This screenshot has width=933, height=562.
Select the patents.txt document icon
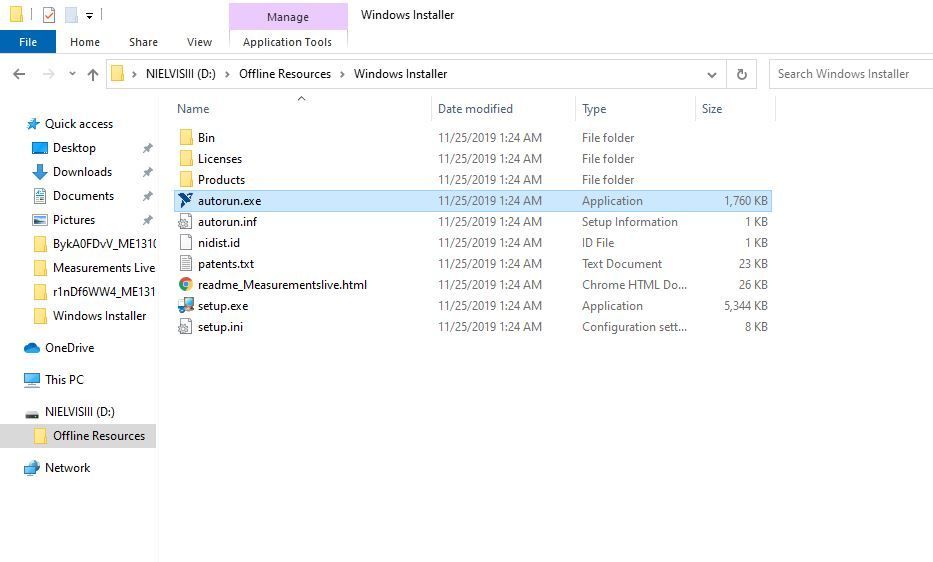(x=186, y=263)
